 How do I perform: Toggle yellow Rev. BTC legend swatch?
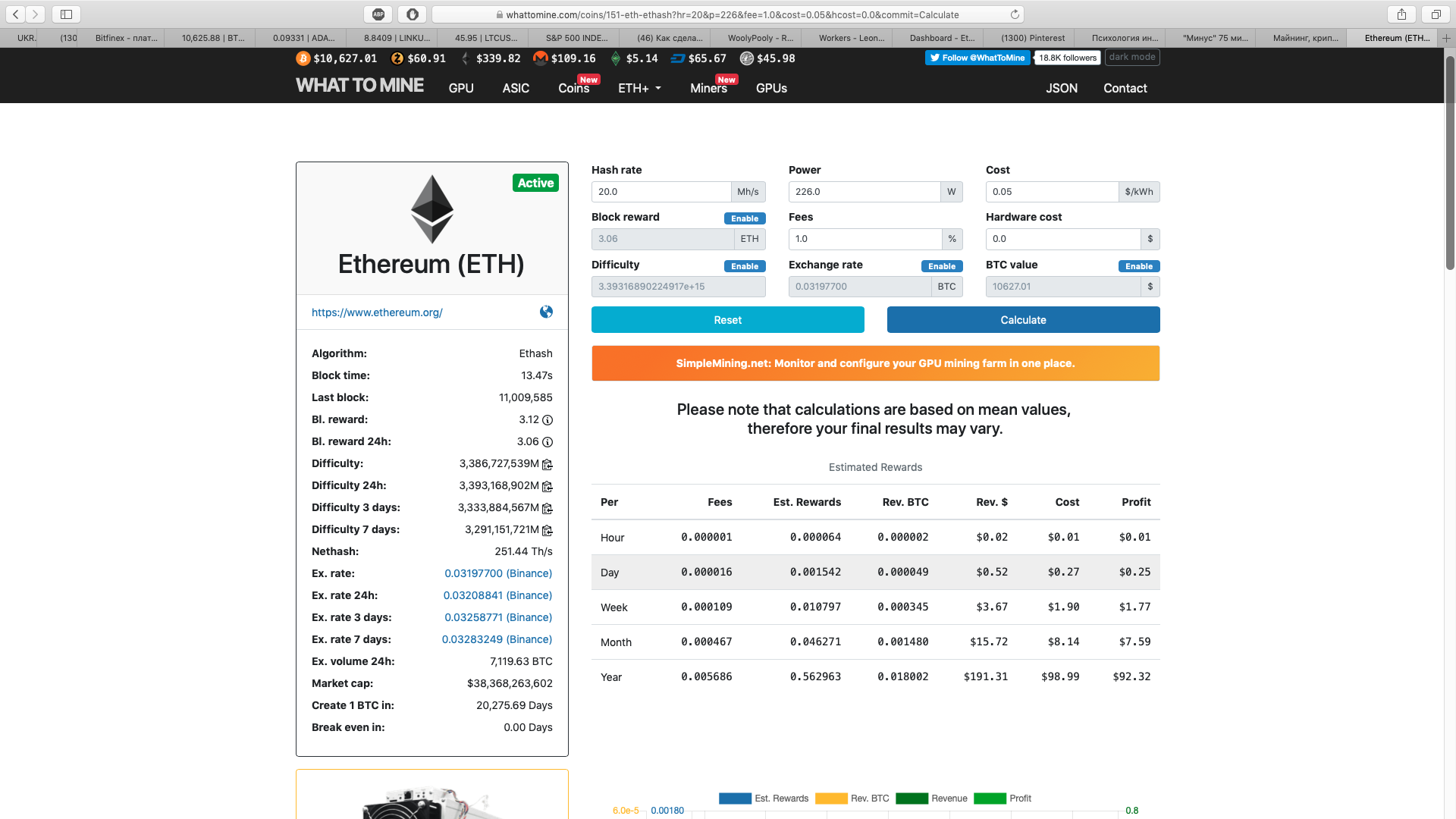coord(831,799)
